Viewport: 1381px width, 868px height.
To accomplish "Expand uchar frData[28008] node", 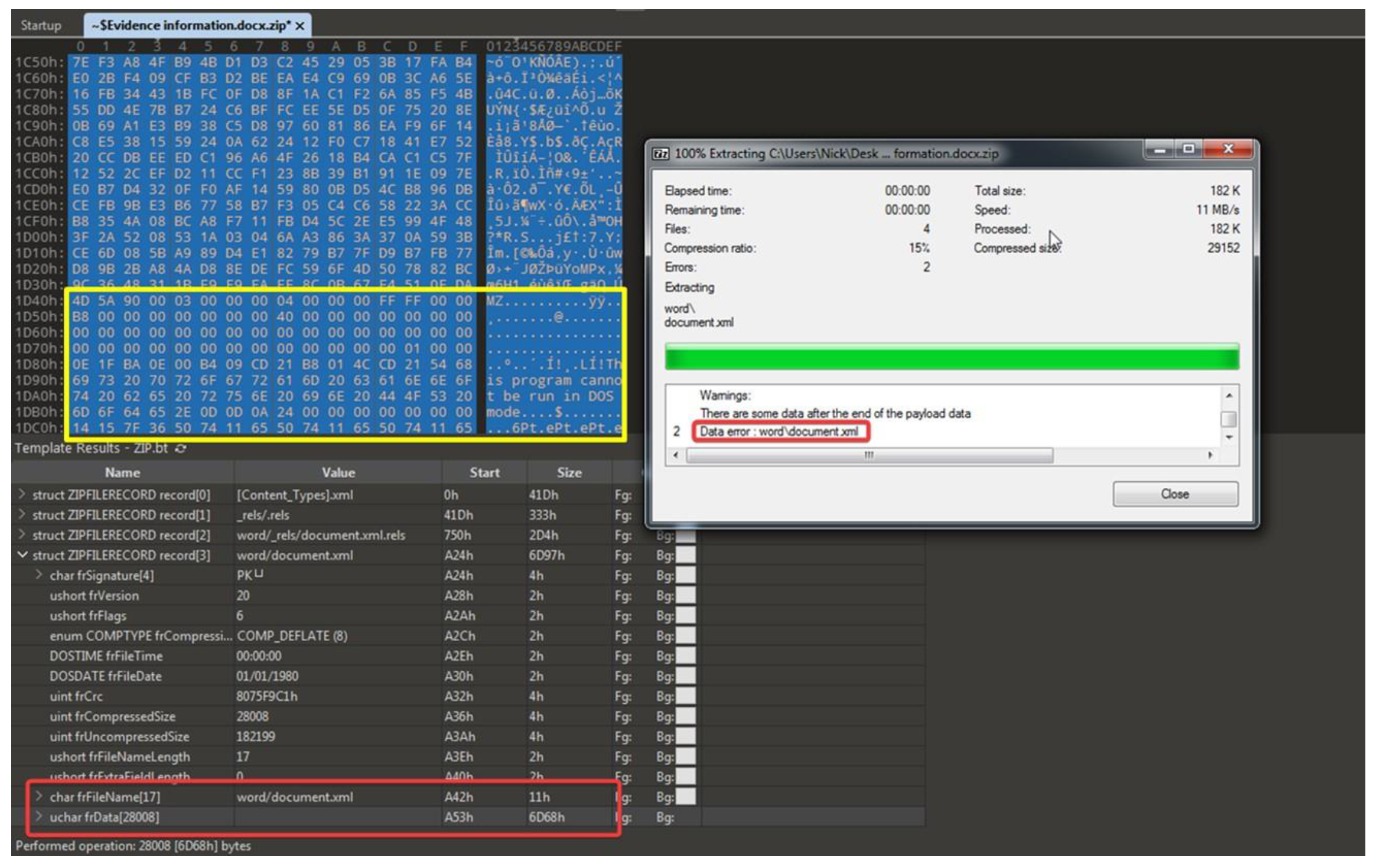I will pos(39,817).
